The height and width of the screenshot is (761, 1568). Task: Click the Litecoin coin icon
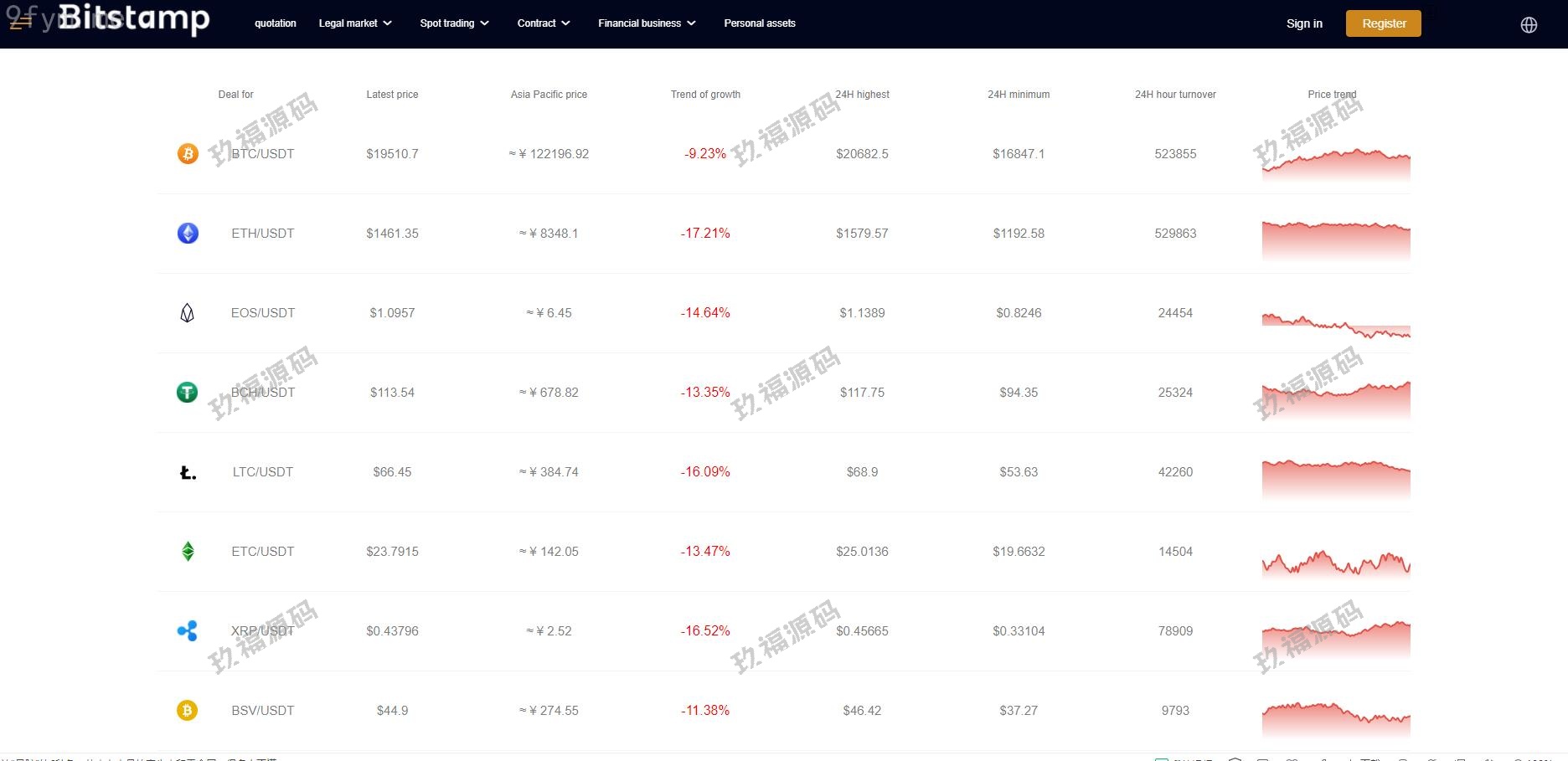point(188,472)
